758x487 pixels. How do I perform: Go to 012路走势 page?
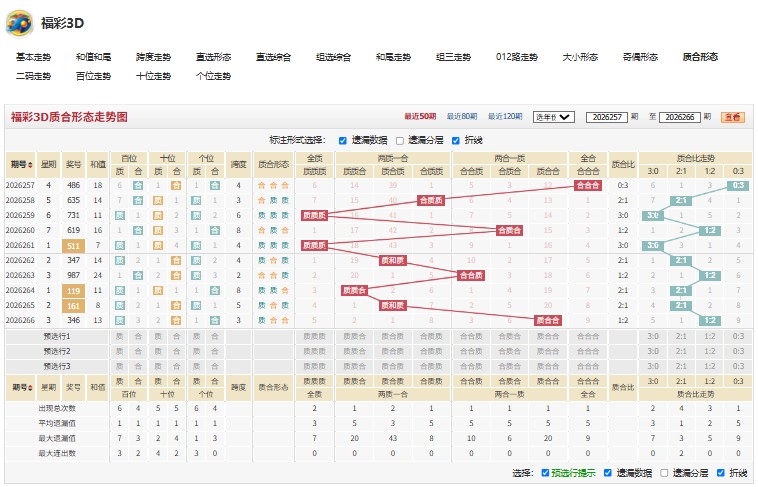coord(517,57)
